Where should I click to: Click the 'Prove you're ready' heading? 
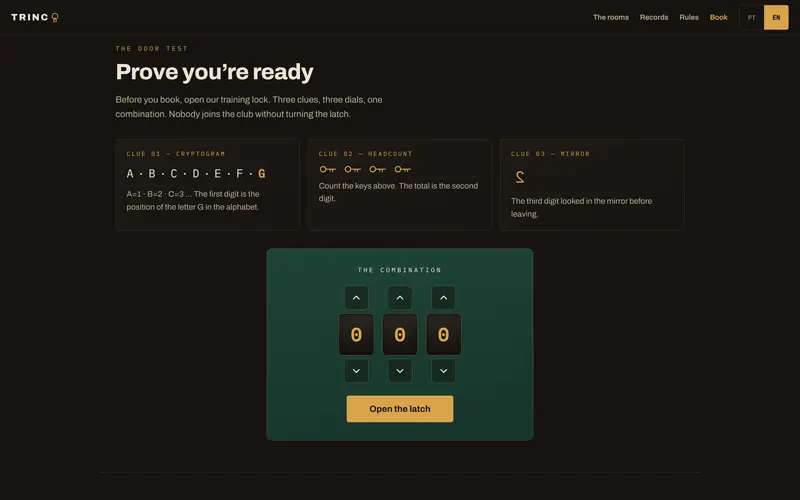point(214,72)
